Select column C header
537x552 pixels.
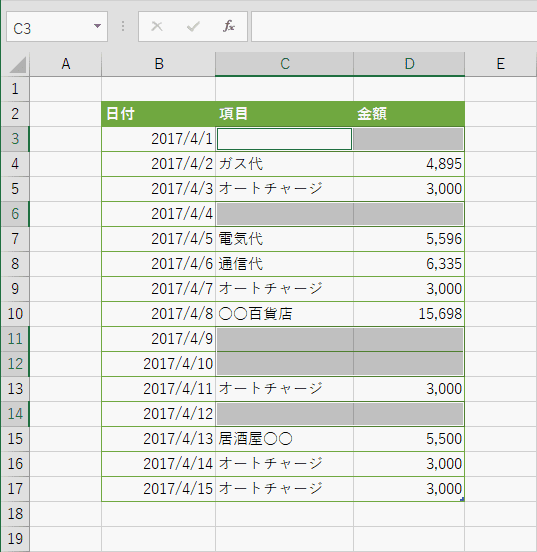(285, 64)
